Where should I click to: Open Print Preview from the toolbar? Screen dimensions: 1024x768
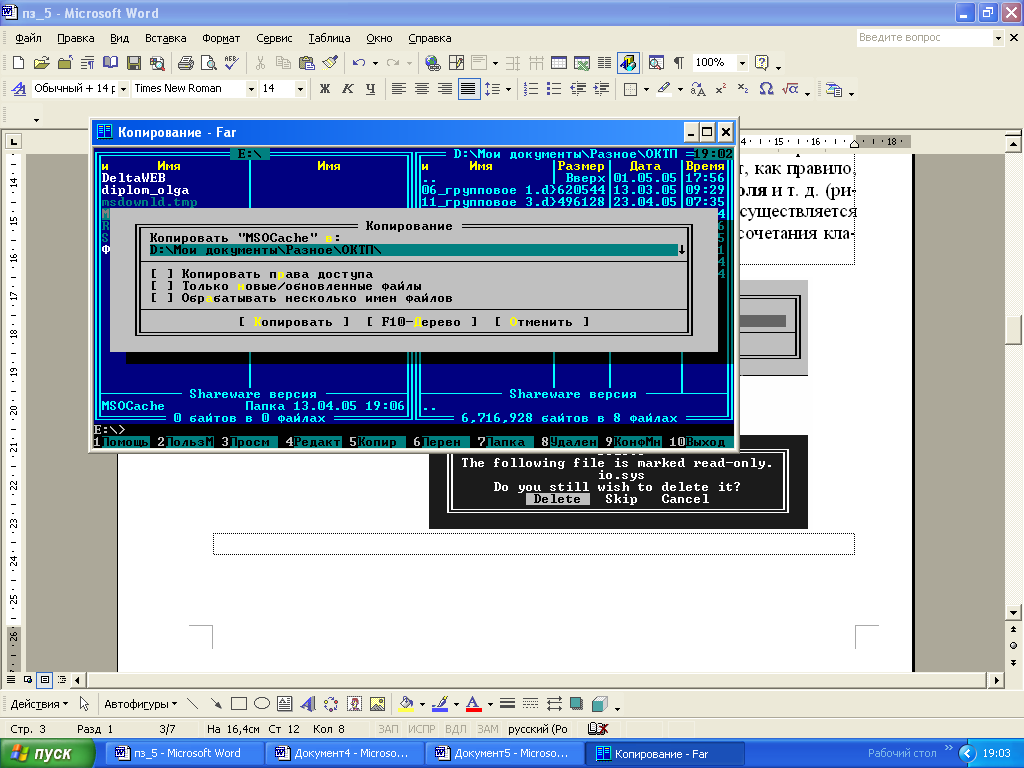(x=208, y=63)
